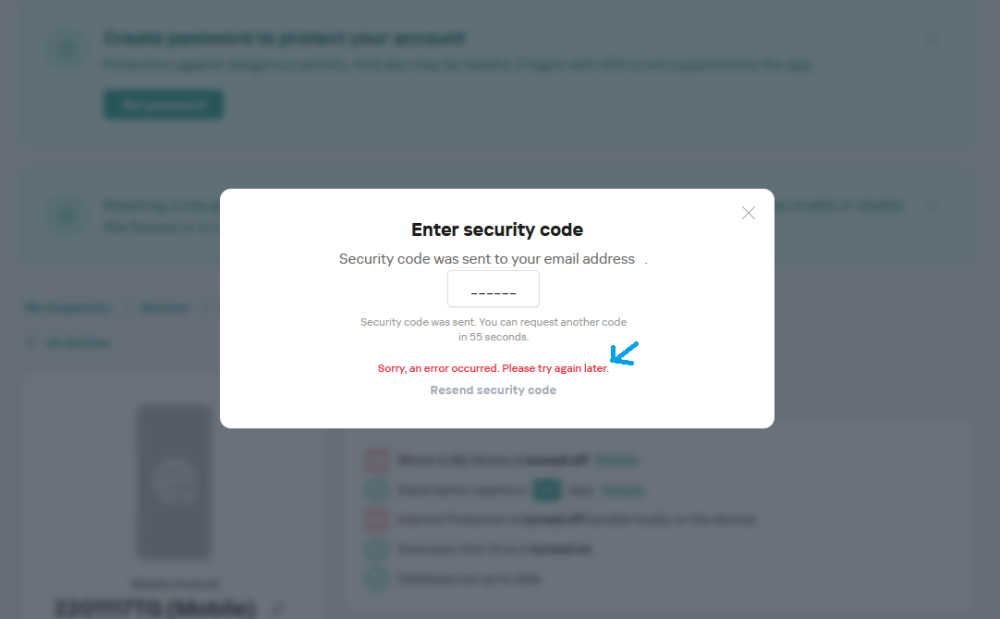This screenshot has height=619, width=1000.
Task: Click the Databases are up to date icon
Action: [x=376, y=579]
